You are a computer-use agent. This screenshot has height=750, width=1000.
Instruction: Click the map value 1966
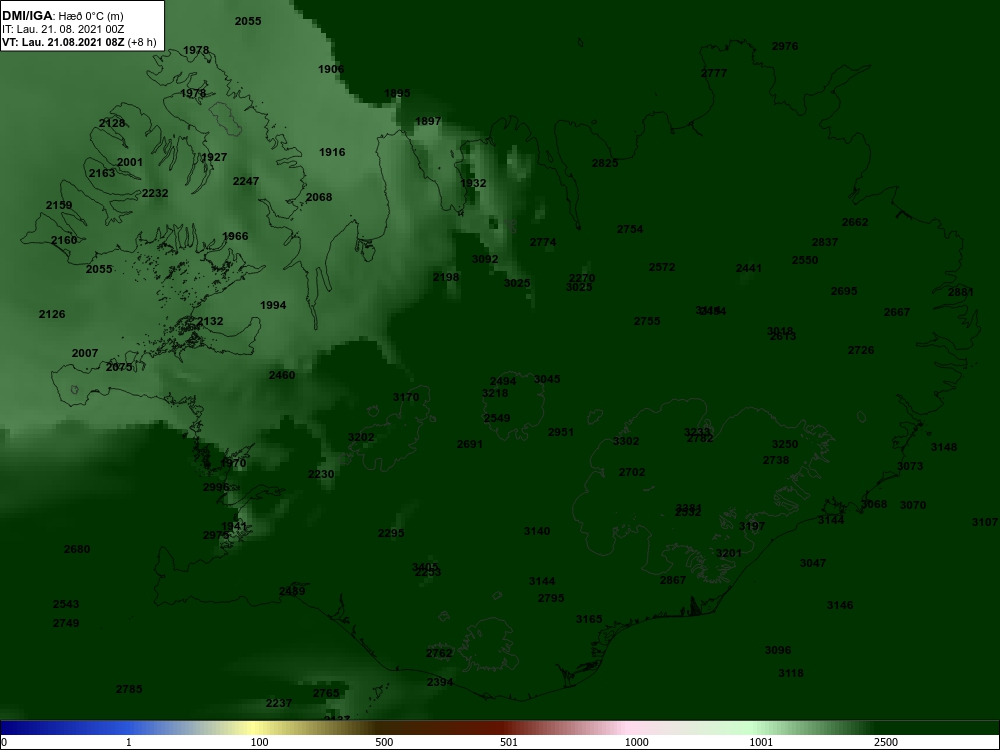pyautogui.click(x=235, y=236)
